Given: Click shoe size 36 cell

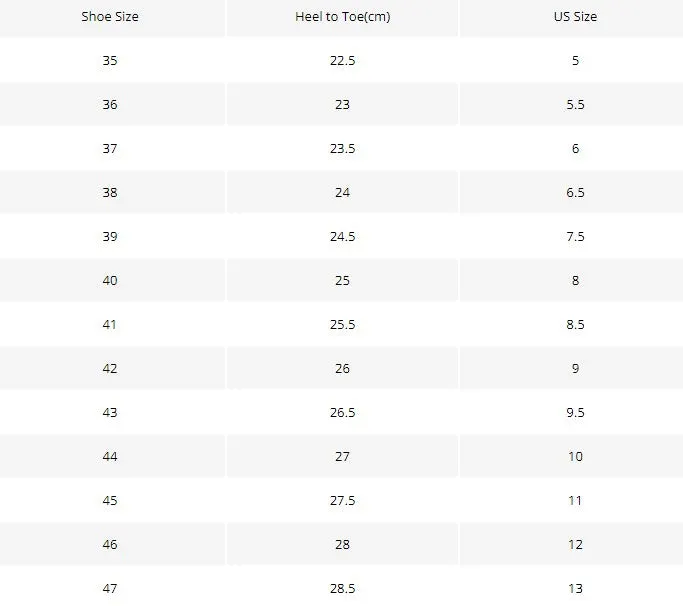Looking at the screenshot, I should pos(110,104).
